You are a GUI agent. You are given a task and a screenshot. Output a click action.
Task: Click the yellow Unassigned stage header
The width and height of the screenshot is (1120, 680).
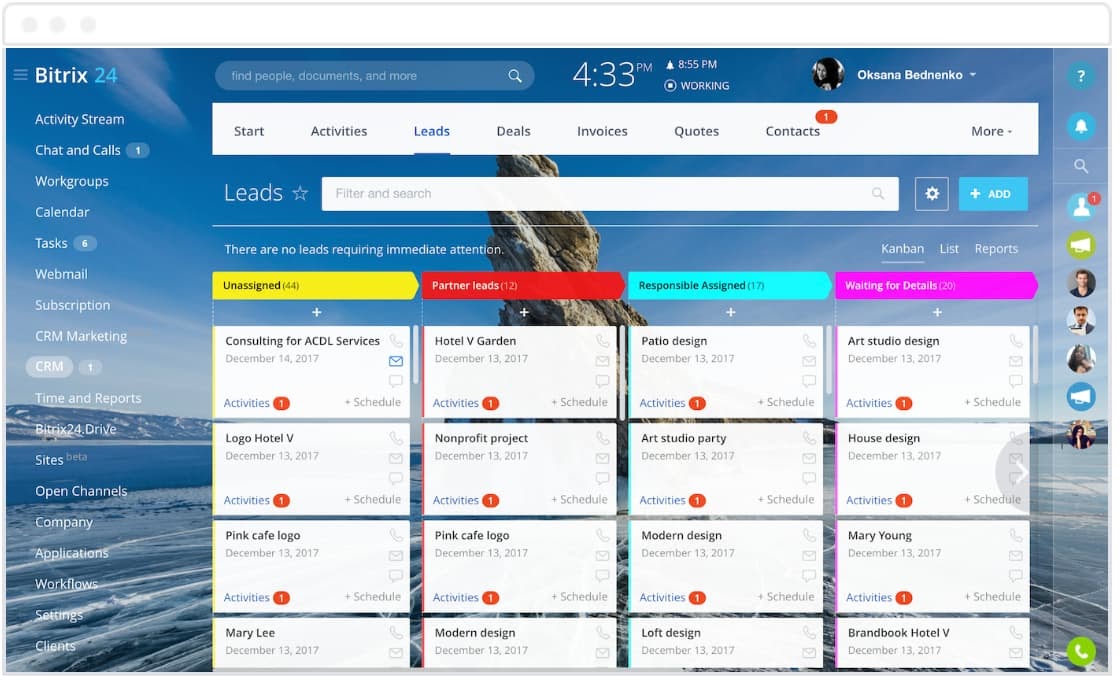click(x=316, y=286)
